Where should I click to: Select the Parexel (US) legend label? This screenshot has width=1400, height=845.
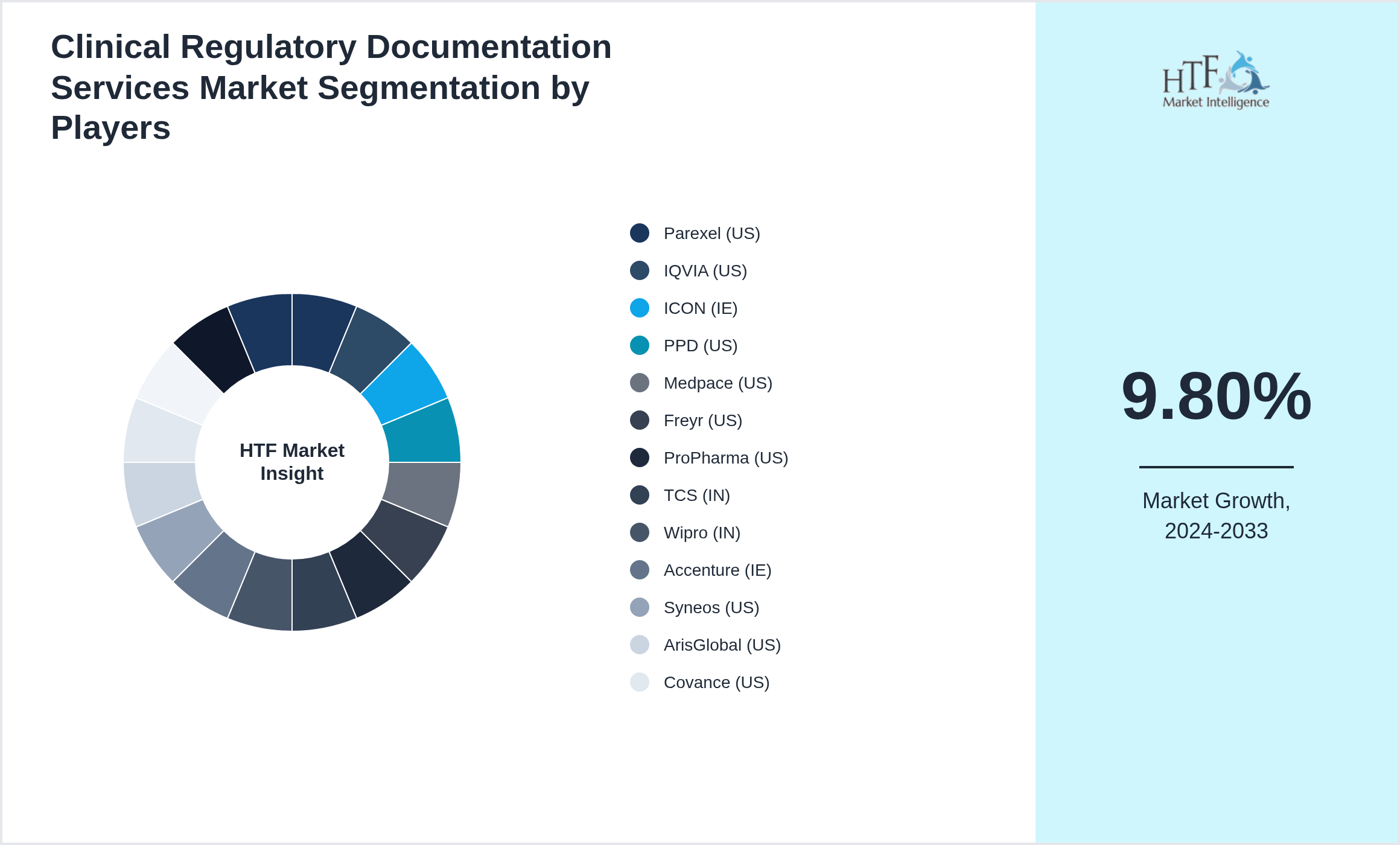point(712,234)
